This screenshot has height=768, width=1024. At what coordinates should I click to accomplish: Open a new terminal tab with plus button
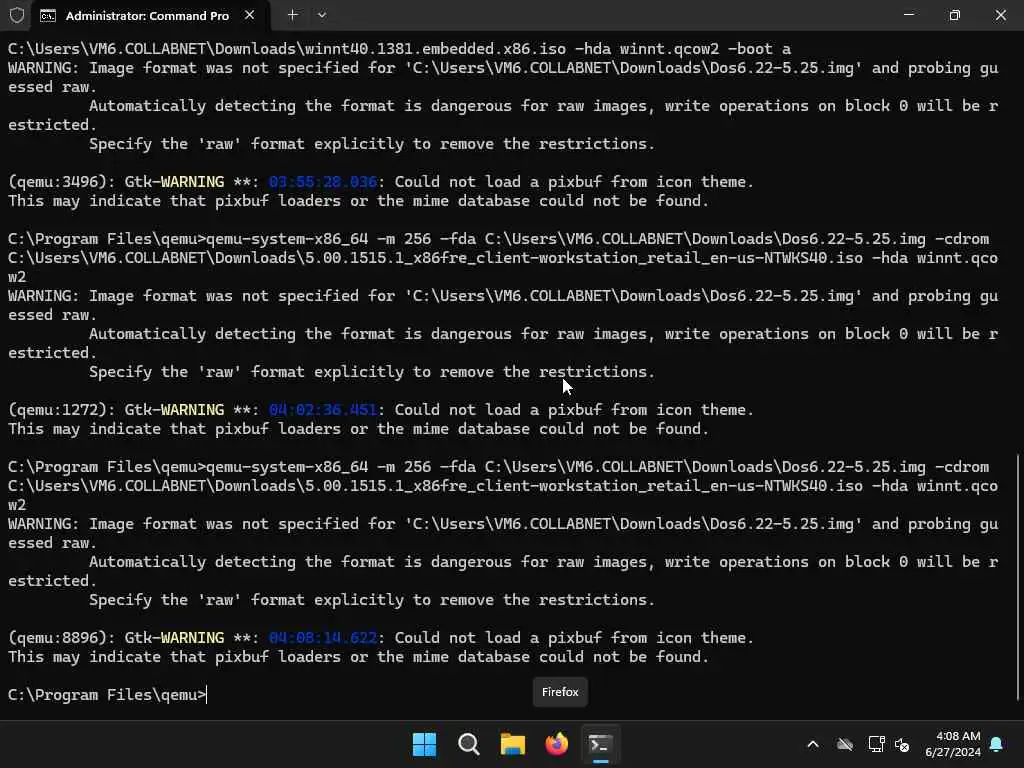[x=293, y=14]
